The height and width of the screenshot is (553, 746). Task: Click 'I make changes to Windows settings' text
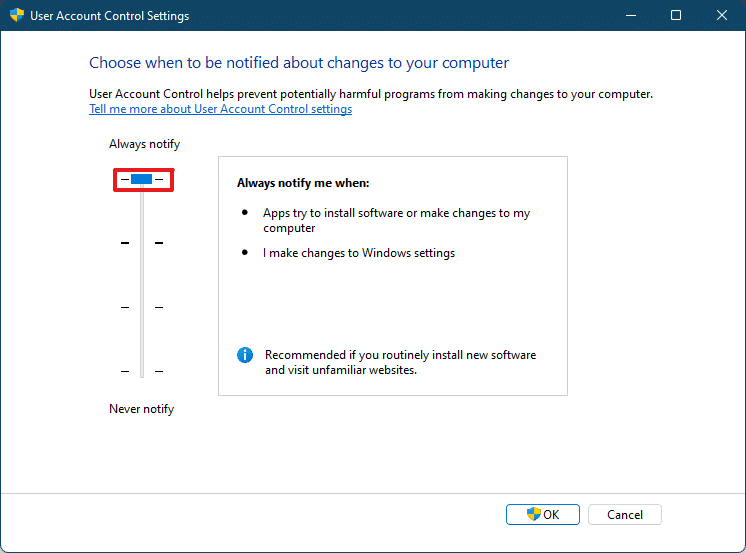pyautogui.click(x=359, y=253)
